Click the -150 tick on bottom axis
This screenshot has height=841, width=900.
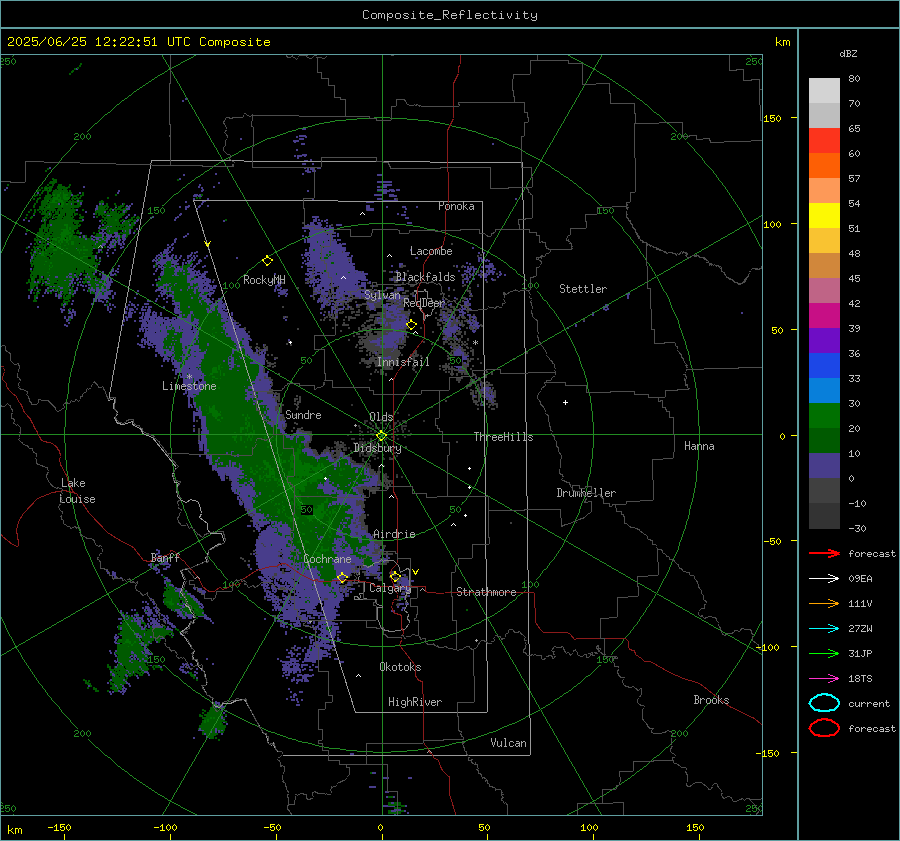click(59, 828)
